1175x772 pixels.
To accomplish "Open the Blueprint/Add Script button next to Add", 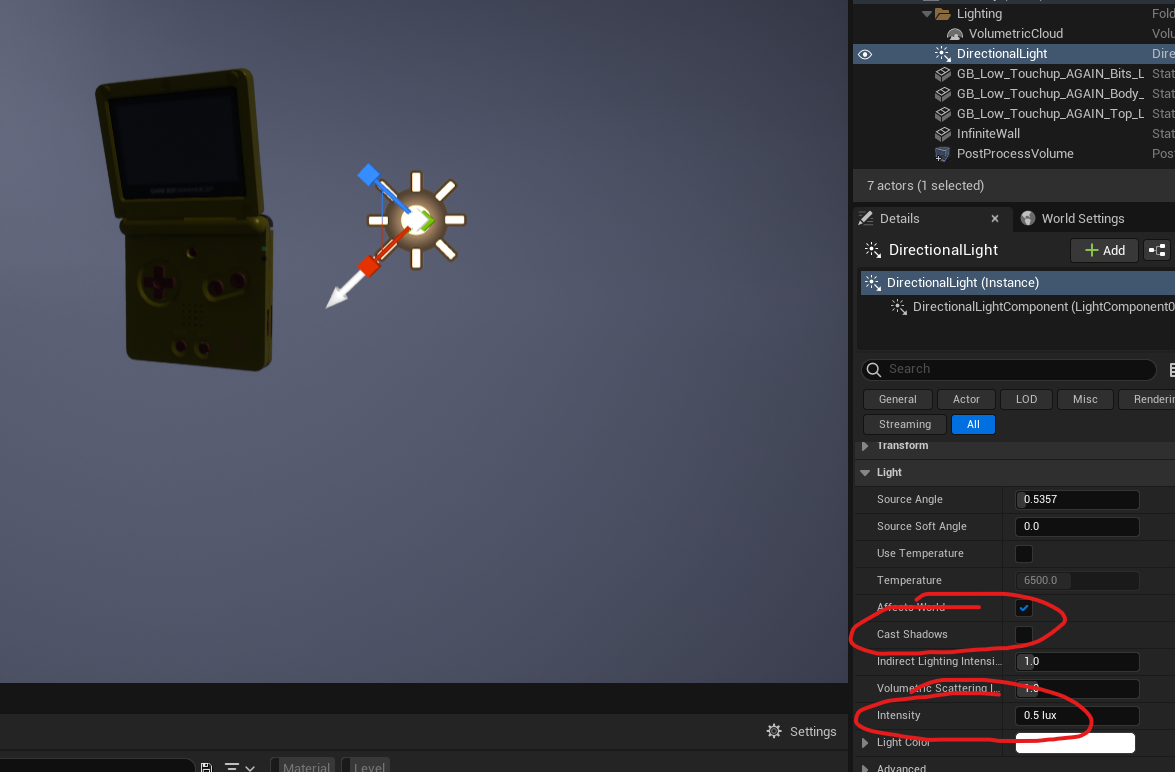I will click(1157, 250).
